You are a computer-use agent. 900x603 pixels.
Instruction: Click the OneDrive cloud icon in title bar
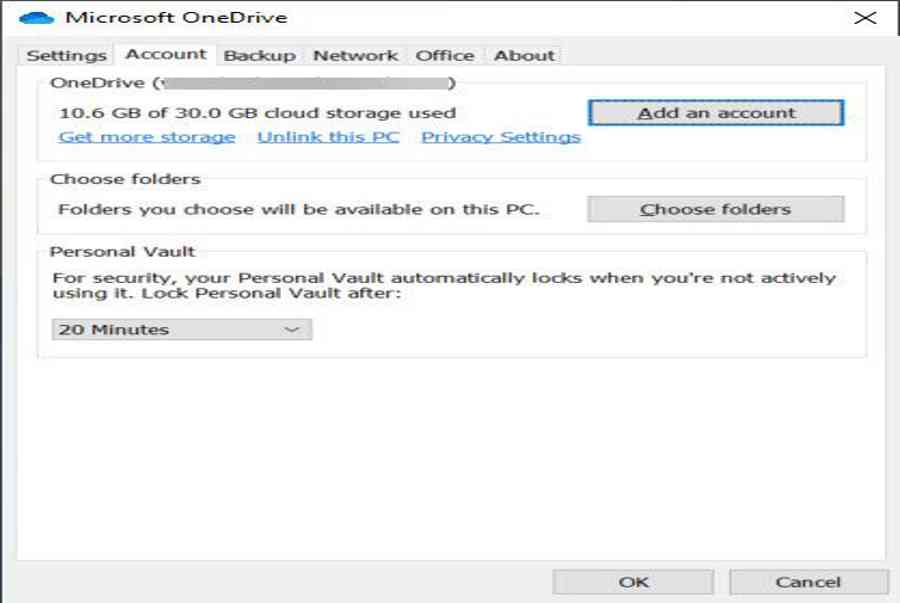tap(36, 18)
